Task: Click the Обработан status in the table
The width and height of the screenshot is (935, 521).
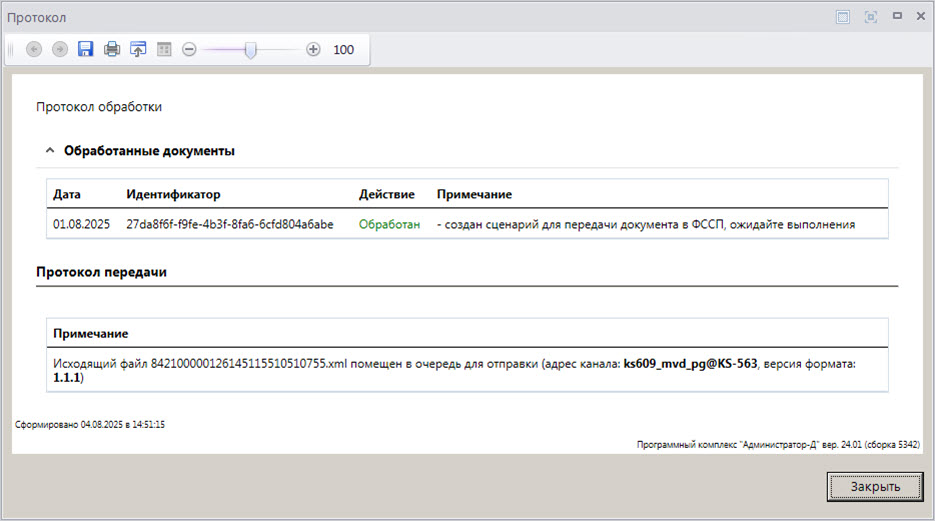Action: coord(389,225)
